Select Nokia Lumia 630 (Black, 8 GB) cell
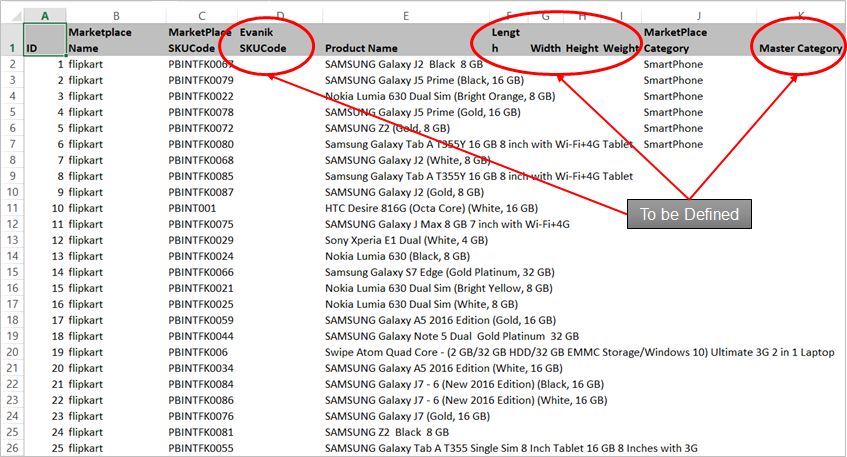The image size is (847, 457). coord(406,256)
